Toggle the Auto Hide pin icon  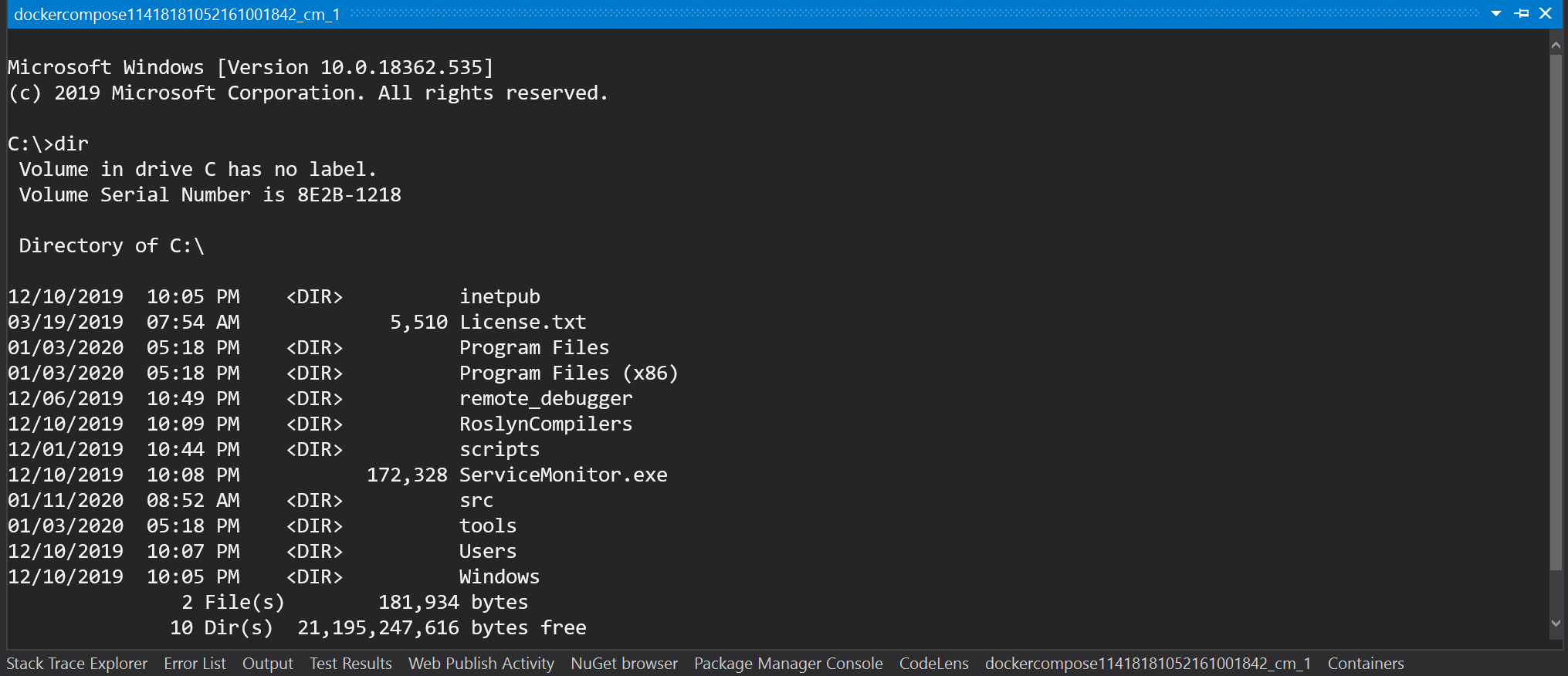(x=1522, y=14)
